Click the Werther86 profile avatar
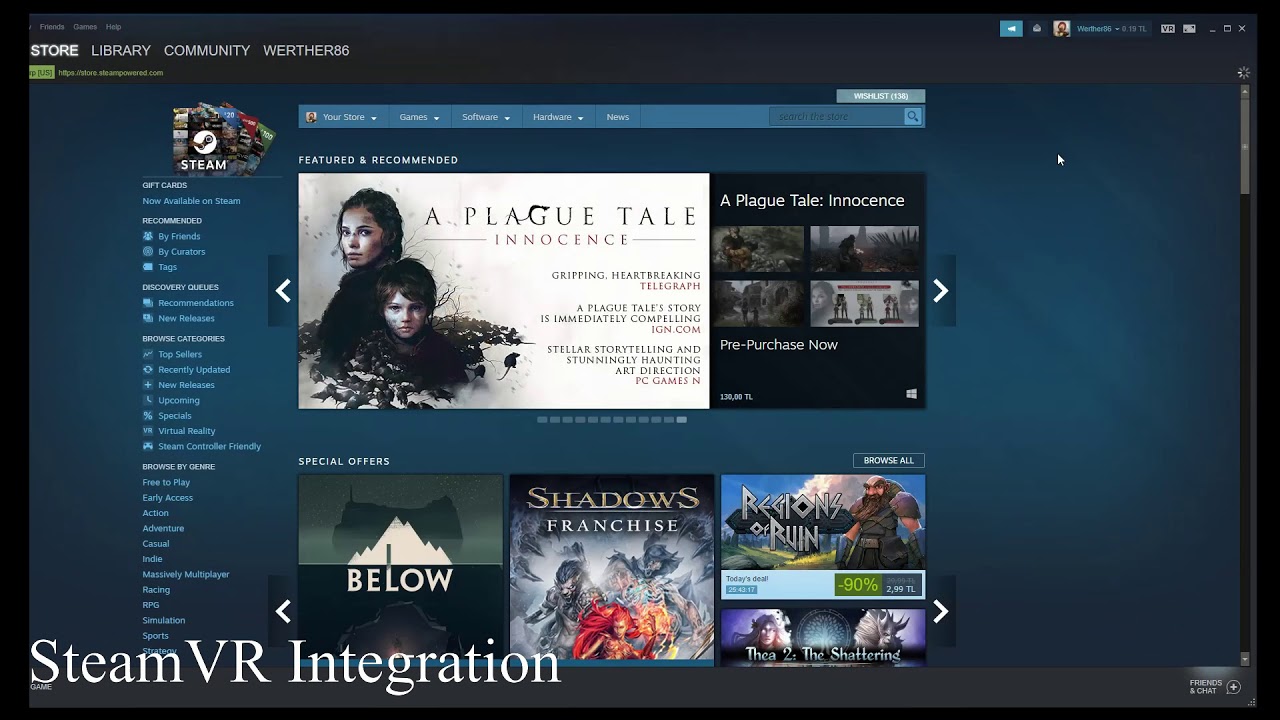The height and width of the screenshot is (720, 1280). (1061, 29)
